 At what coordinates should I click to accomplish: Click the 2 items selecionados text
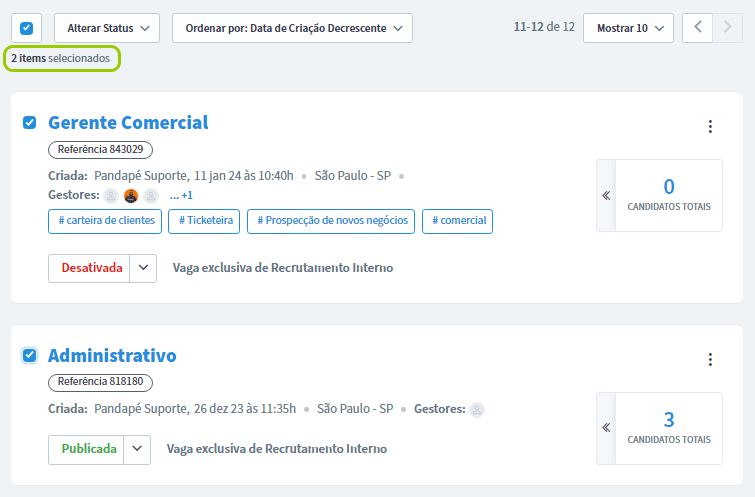61,58
